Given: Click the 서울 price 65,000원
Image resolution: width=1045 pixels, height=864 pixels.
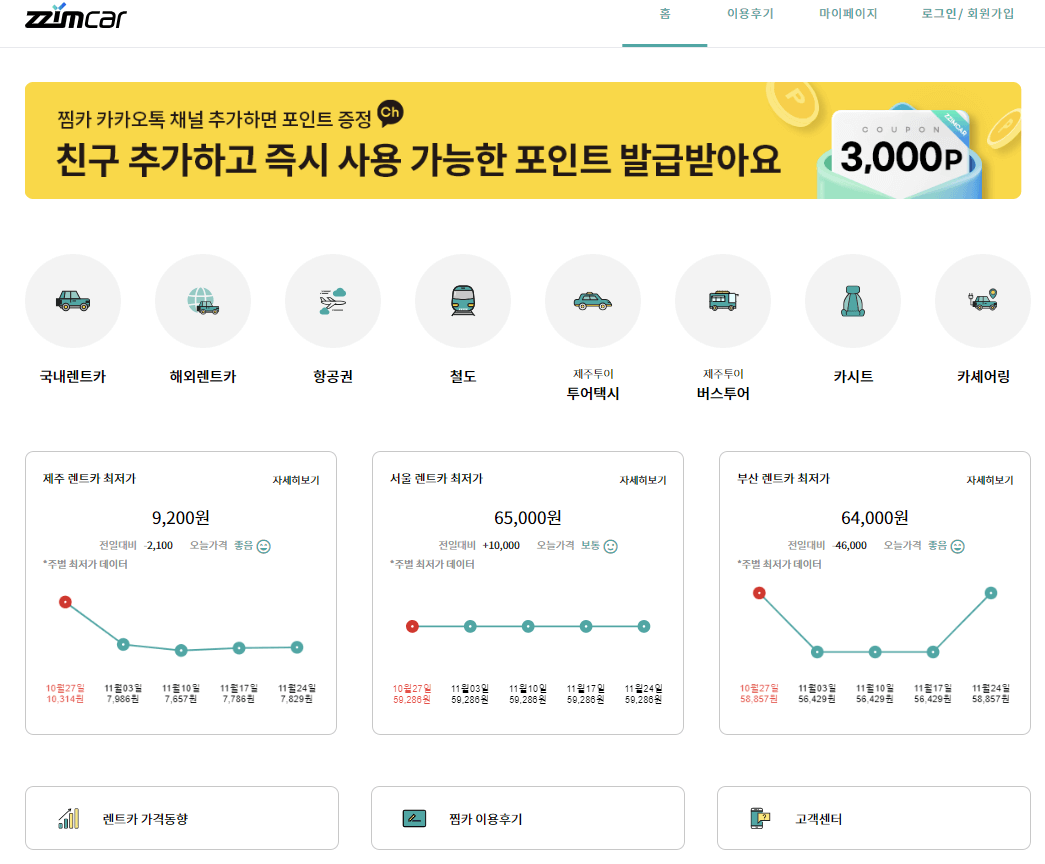Looking at the screenshot, I should pos(528,517).
